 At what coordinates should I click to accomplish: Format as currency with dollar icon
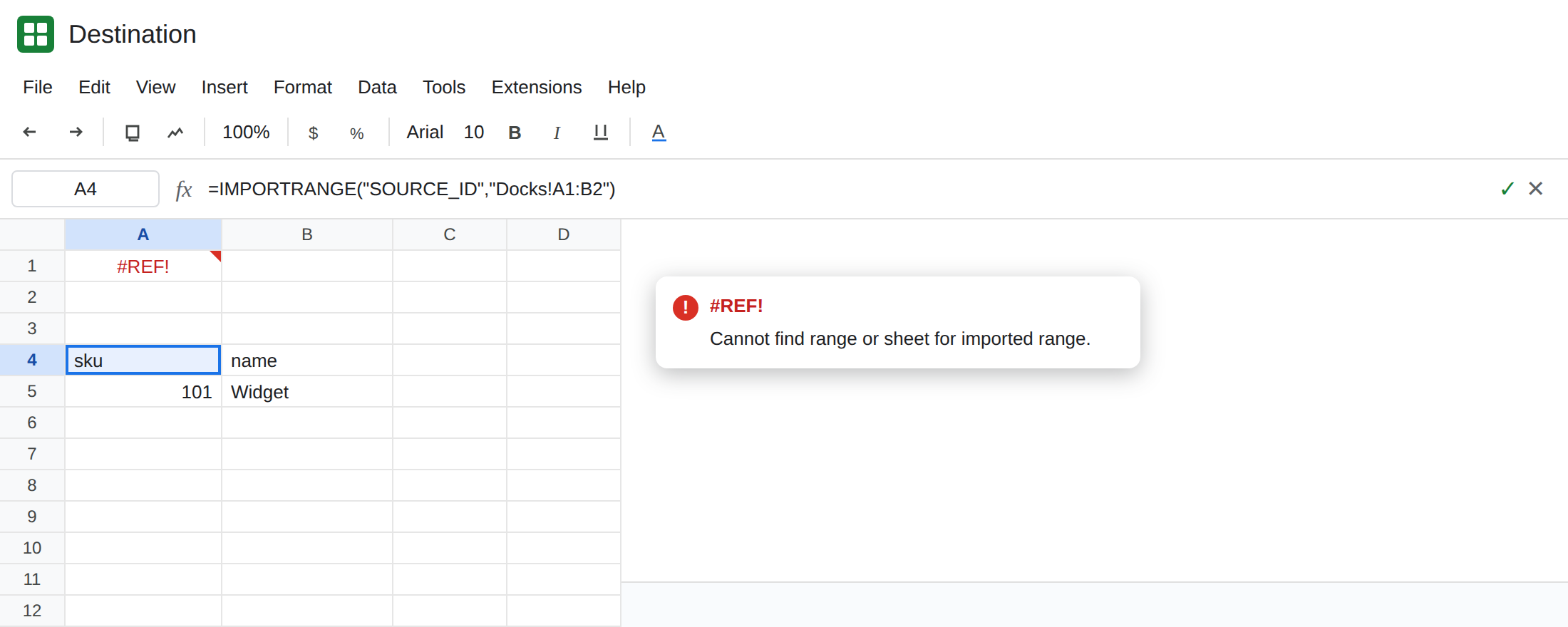313,133
